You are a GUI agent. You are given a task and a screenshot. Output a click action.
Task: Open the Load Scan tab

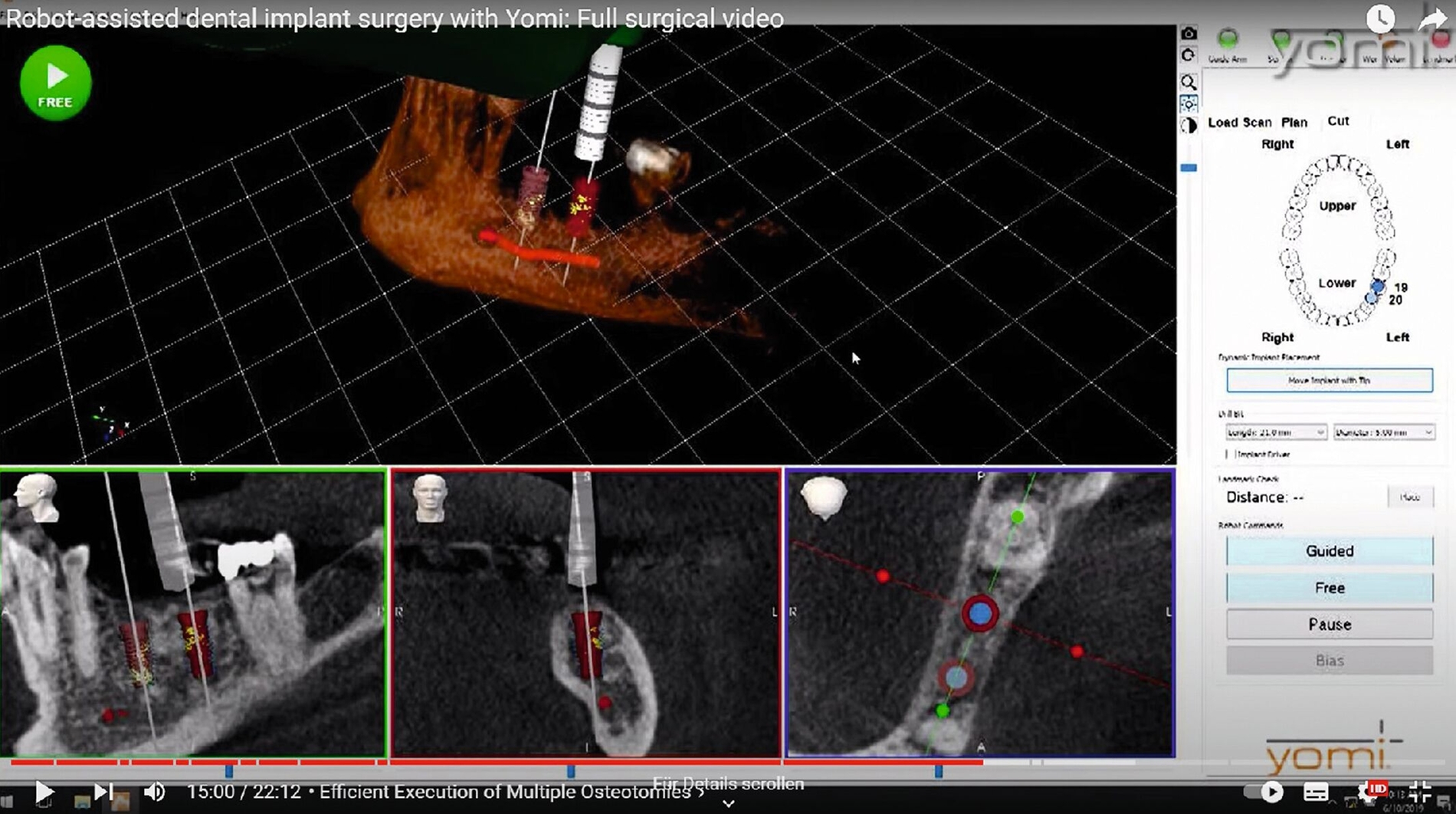1239,123
